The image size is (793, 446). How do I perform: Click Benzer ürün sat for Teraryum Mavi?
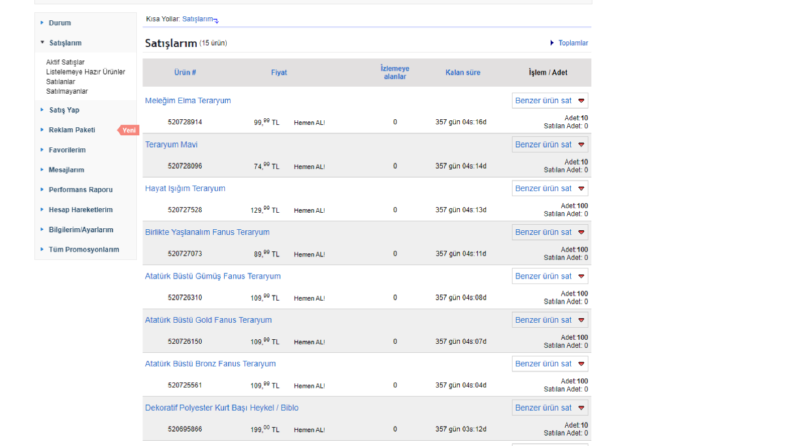click(x=543, y=145)
